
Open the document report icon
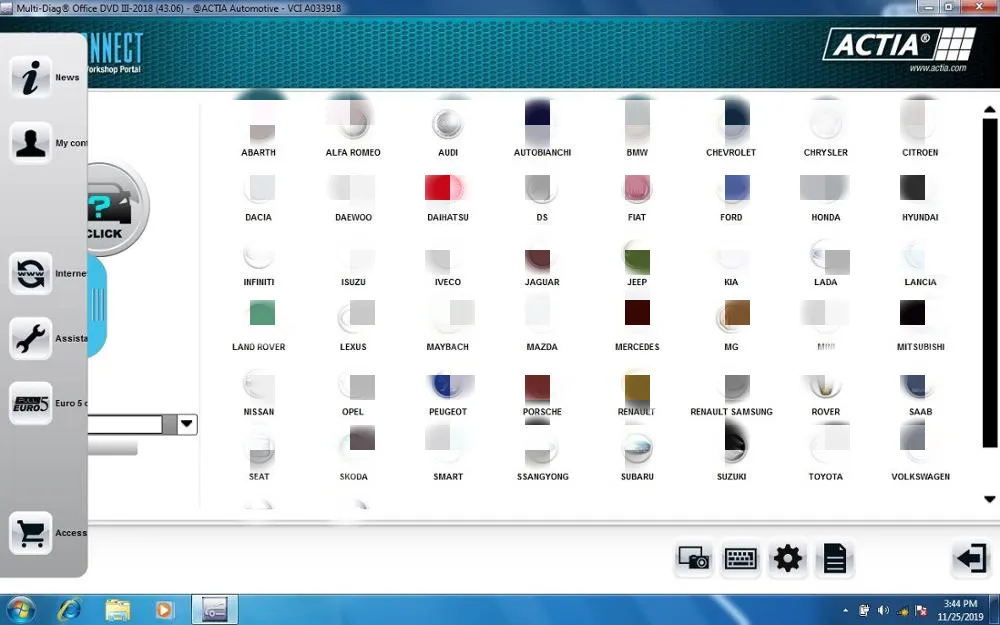(835, 559)
